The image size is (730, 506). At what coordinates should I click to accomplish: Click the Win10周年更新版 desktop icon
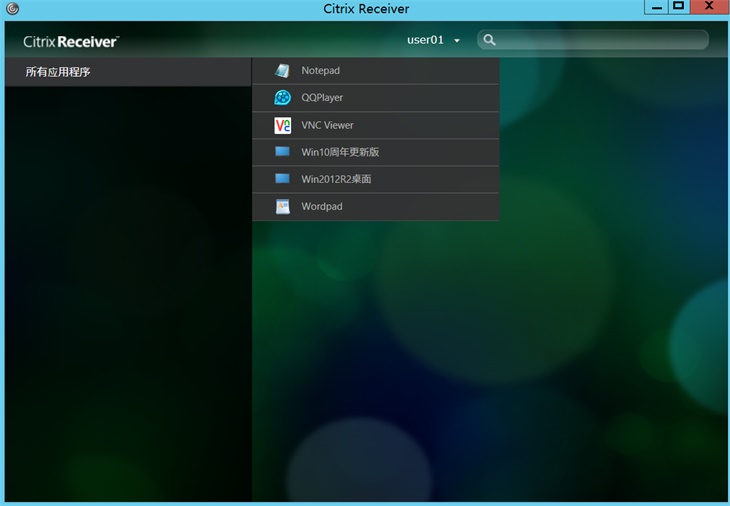click(282, 151)
